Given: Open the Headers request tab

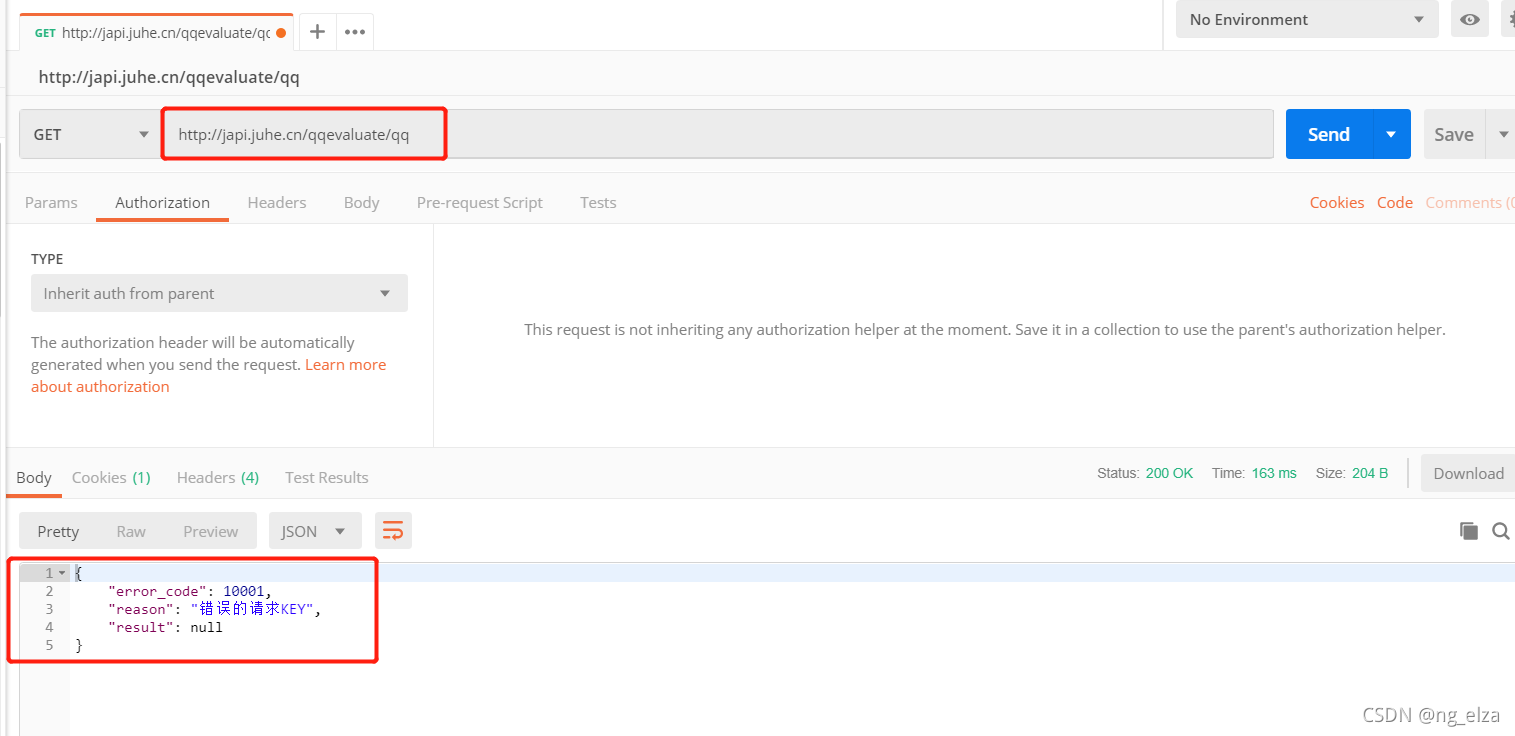Looking at the screenshot, I should click(277, 202).
